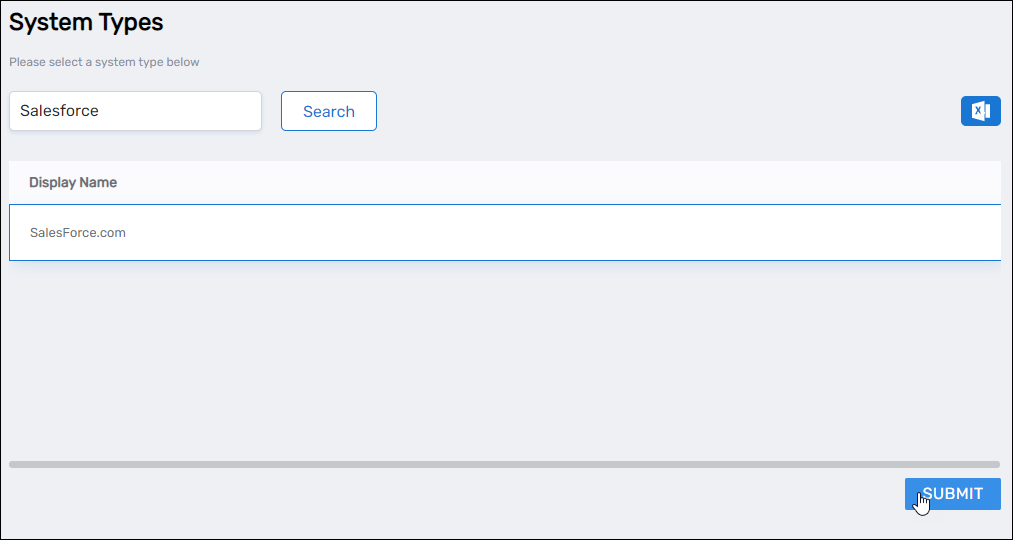The image size is (1013, 540).
Task: Sort by the Display Name column header
Action: click(73, 182)
